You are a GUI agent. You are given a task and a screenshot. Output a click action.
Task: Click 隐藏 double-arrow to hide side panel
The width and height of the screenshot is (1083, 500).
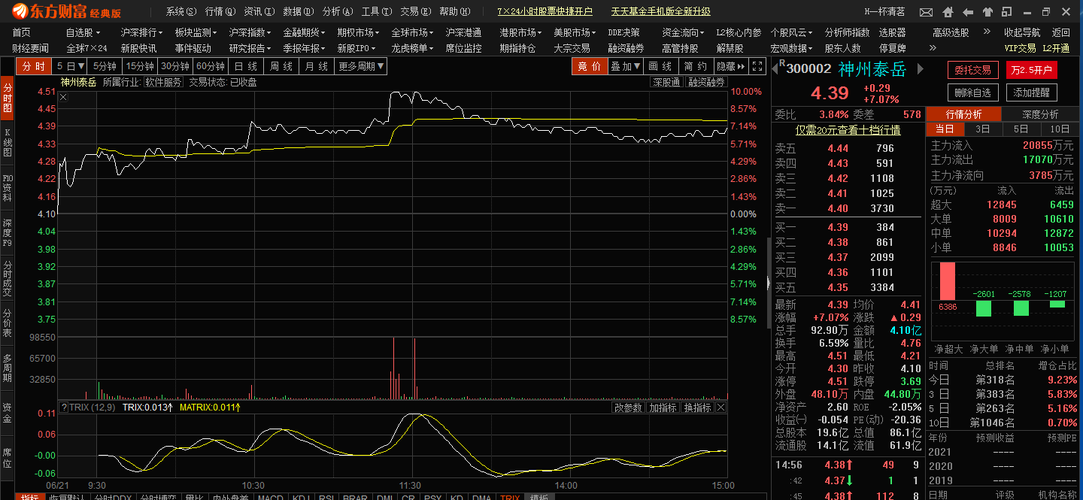(731, 66)
